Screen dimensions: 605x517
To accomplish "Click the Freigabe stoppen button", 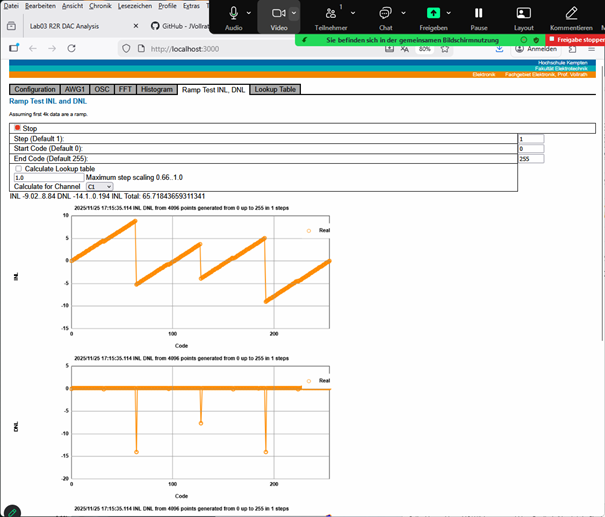I will pyautogui.click(x=578, y=39).
